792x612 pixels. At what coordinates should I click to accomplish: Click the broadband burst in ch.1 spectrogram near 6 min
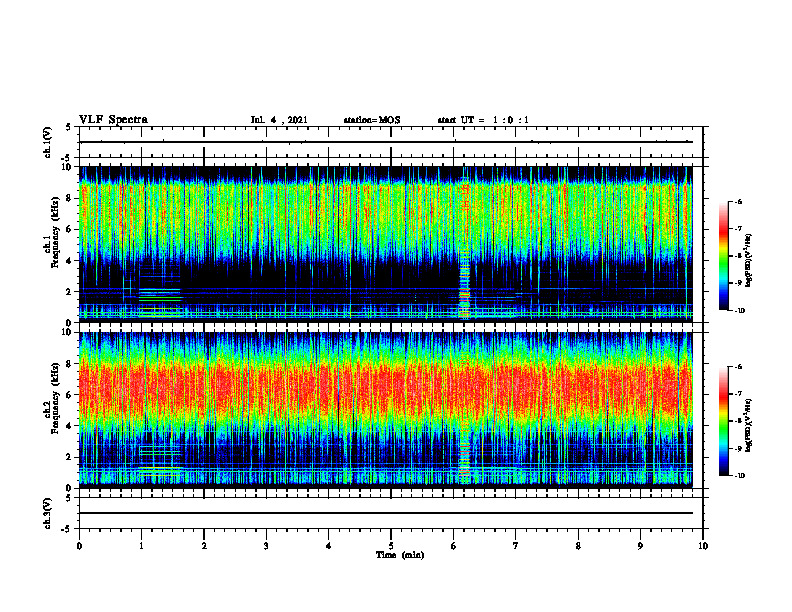(x=464, y=247)
